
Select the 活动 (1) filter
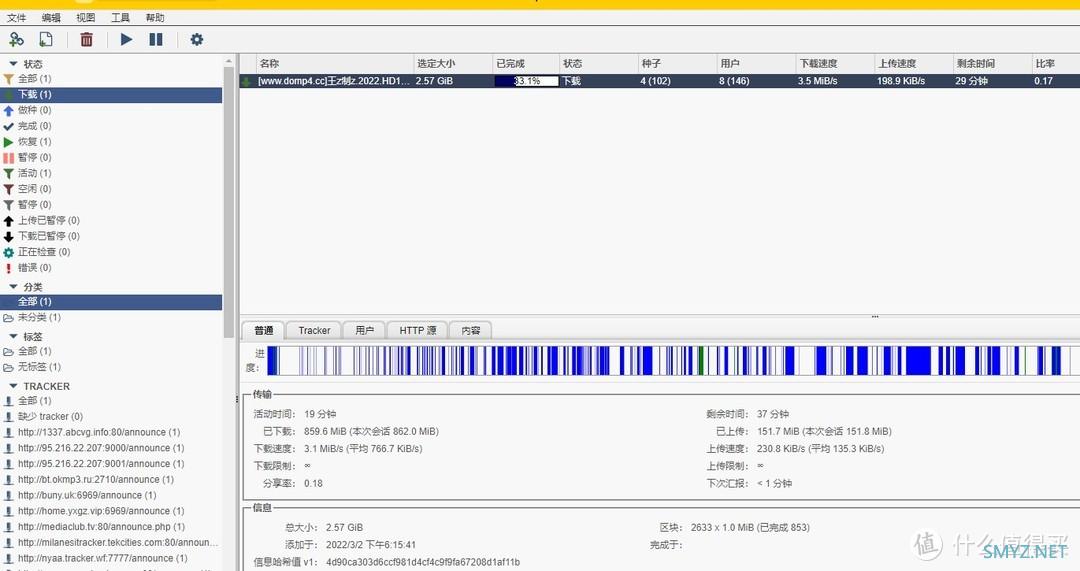click(111, 174)
